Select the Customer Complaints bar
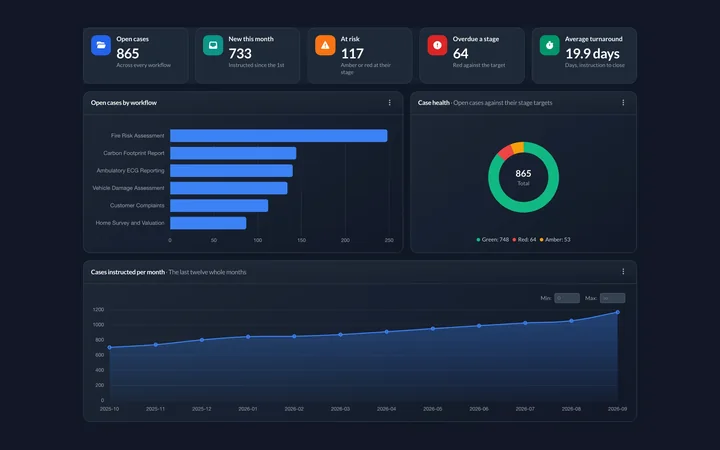The width and height of the screenshot is (720, 450). (219, 205)
